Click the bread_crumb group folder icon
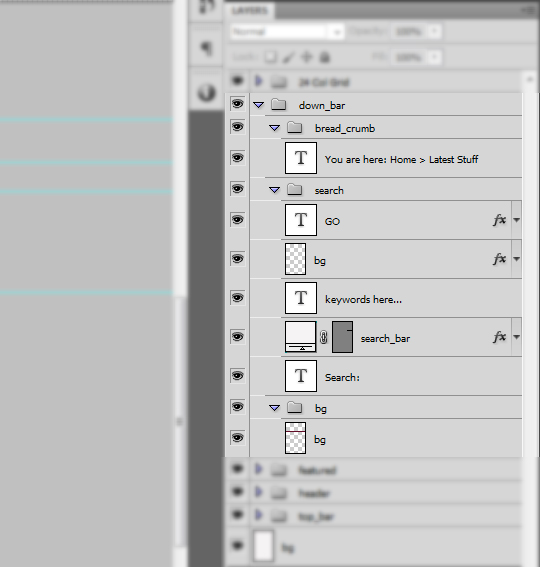This screenshot has height=567, width=540. pos(294,128)
